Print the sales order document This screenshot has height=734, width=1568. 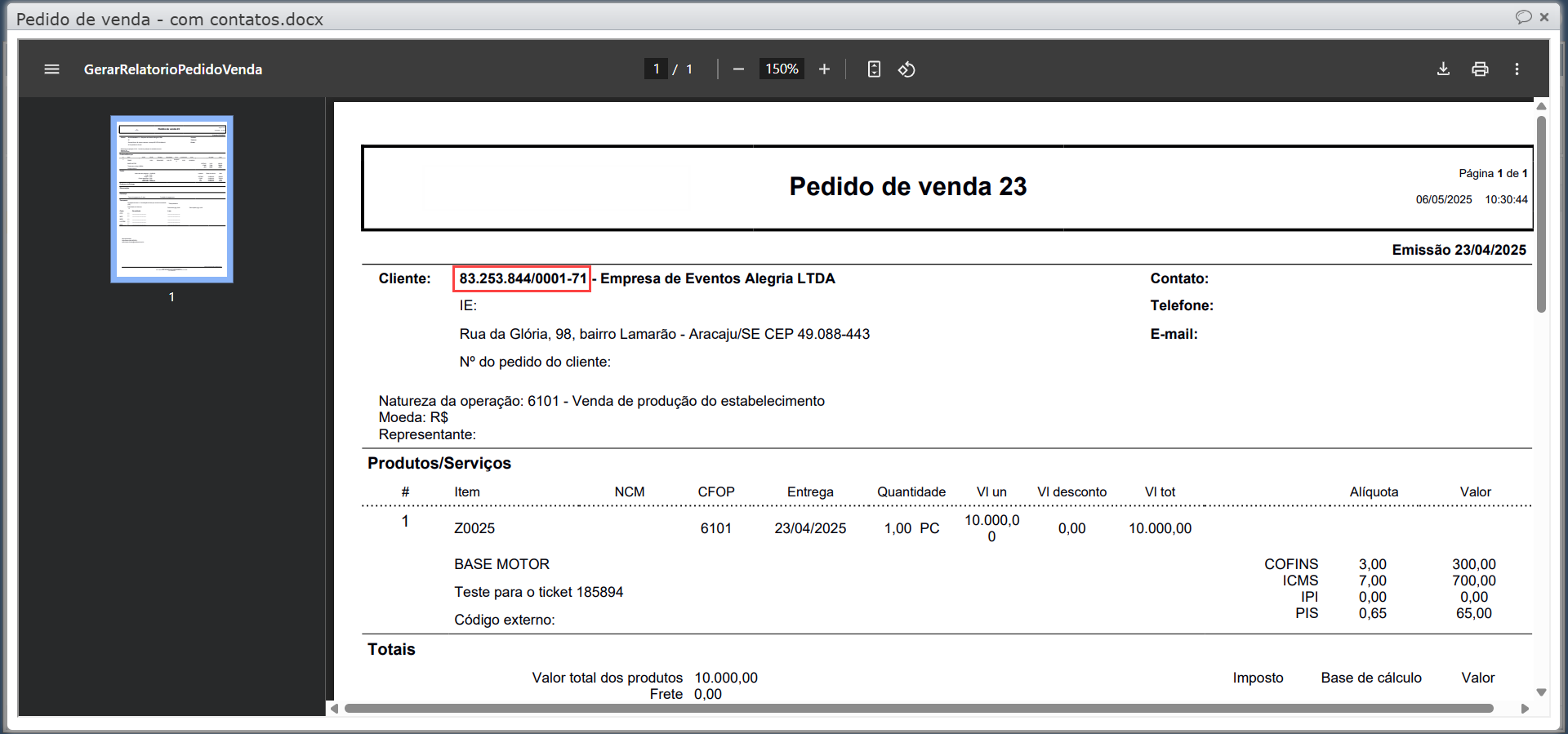tap(1480, 69)
